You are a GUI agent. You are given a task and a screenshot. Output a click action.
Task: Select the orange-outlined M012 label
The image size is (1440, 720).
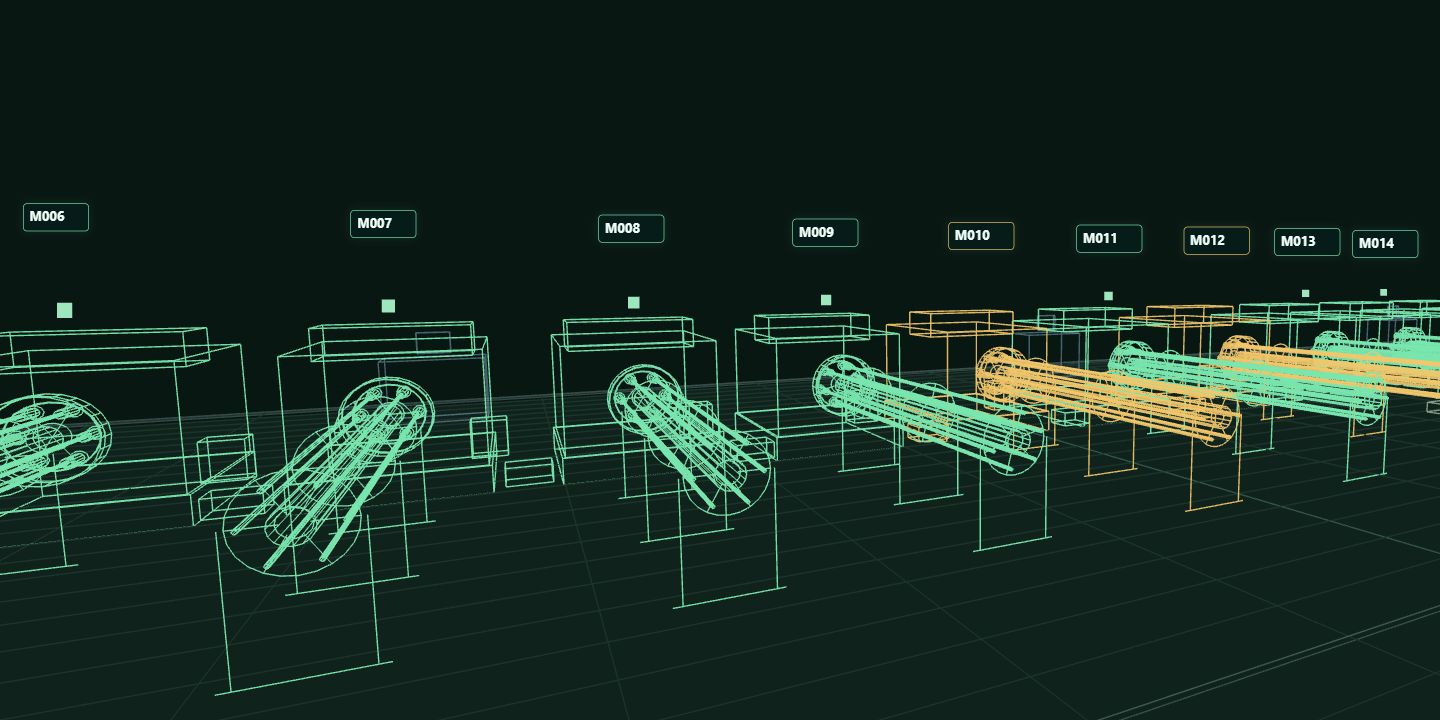coord(1216,241)
